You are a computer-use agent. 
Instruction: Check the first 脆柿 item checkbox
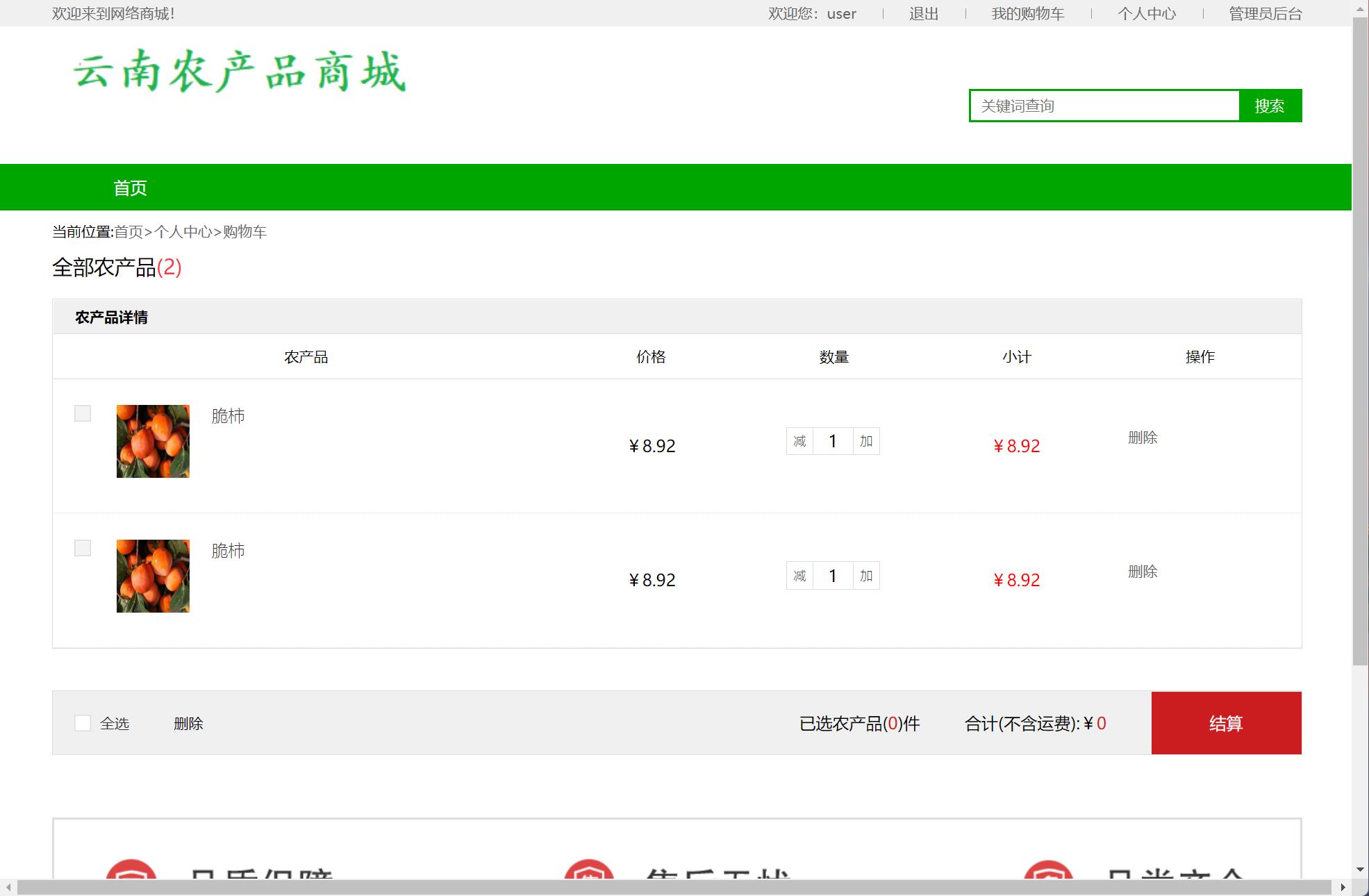click(83, 413)
